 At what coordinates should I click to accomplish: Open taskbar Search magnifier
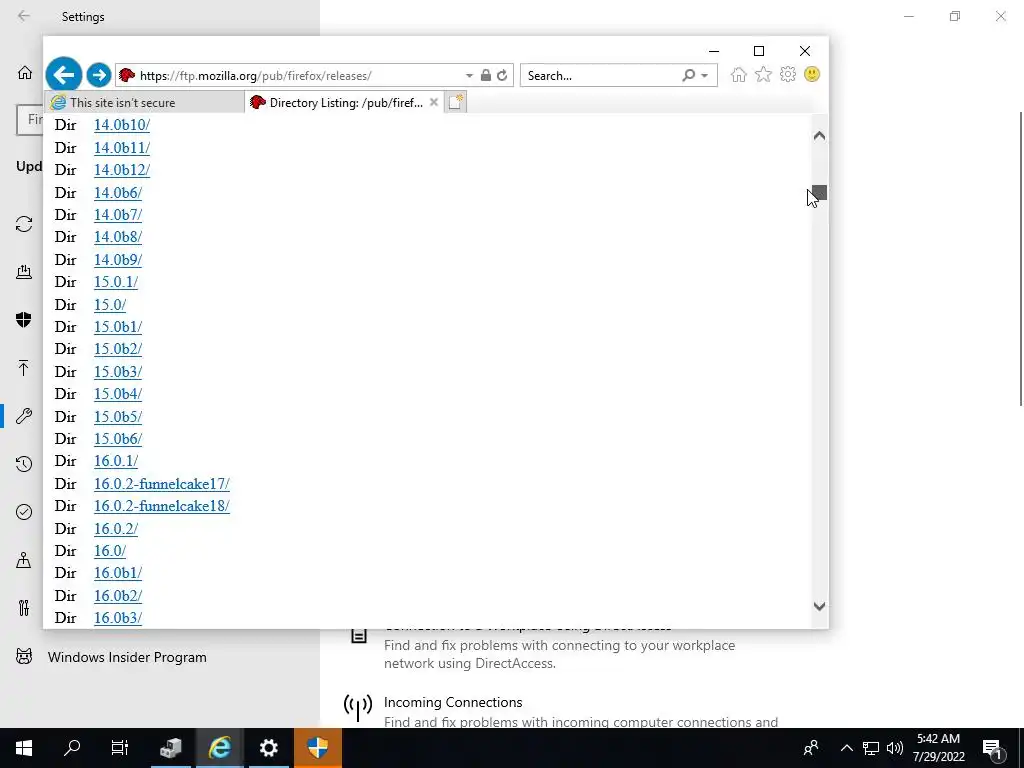coord(72,748)
